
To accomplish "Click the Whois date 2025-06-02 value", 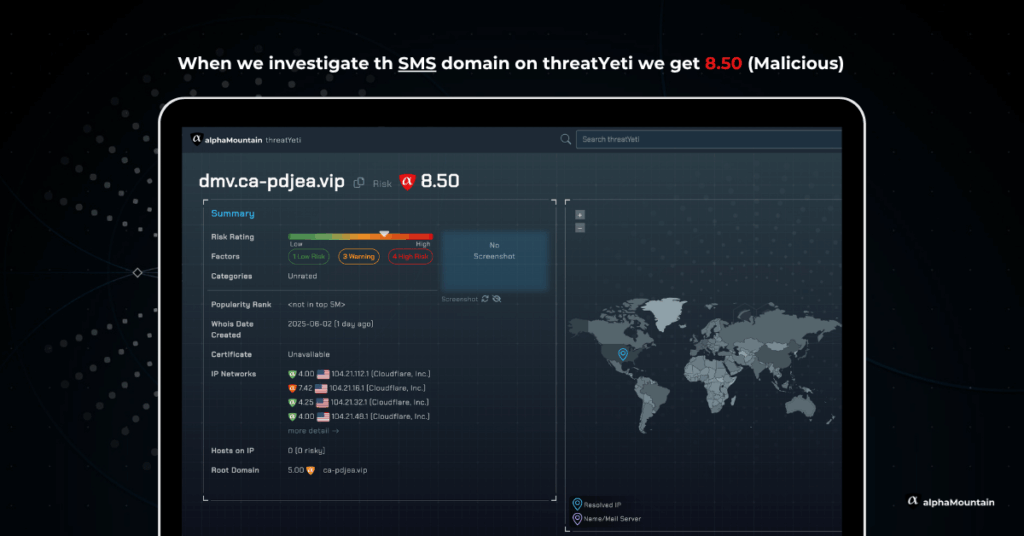I will [330, 324].
